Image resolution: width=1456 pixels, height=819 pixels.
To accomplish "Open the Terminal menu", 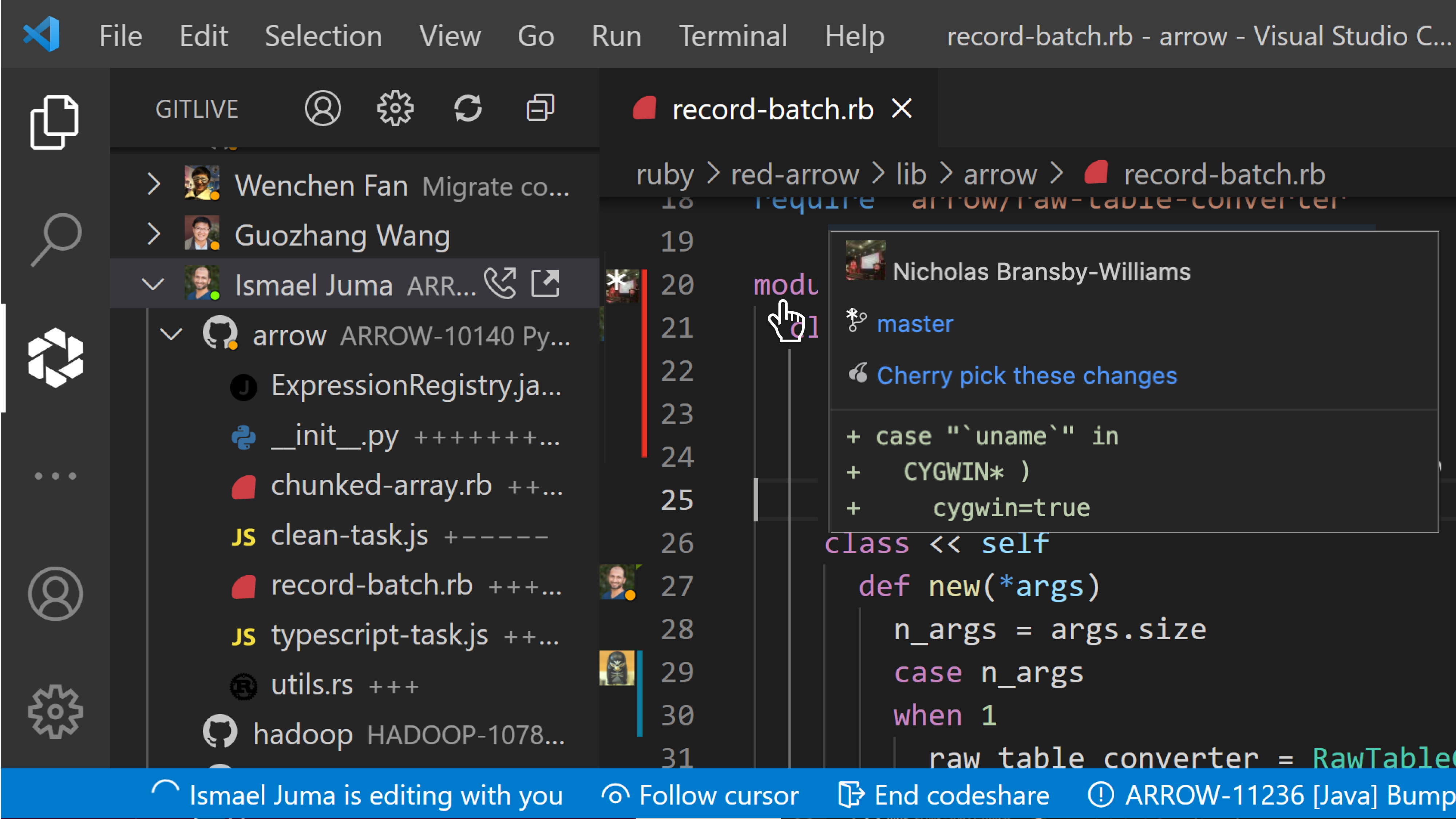I will [x=732, y=36].
